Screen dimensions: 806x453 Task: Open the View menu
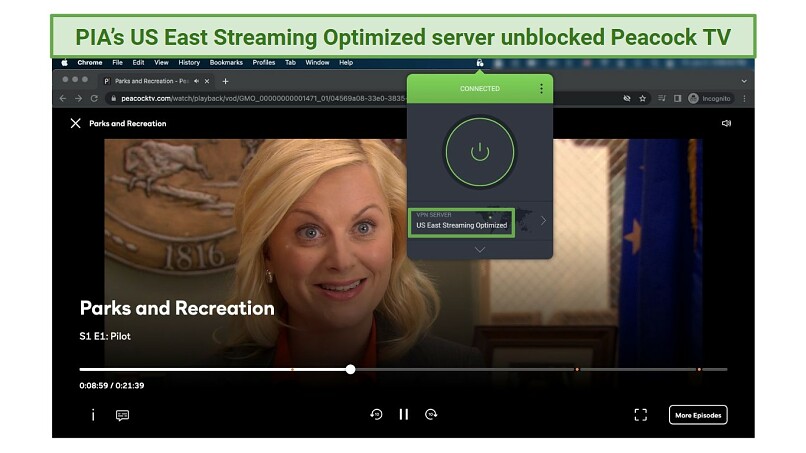pyautogui.click(x=161, y=63)
